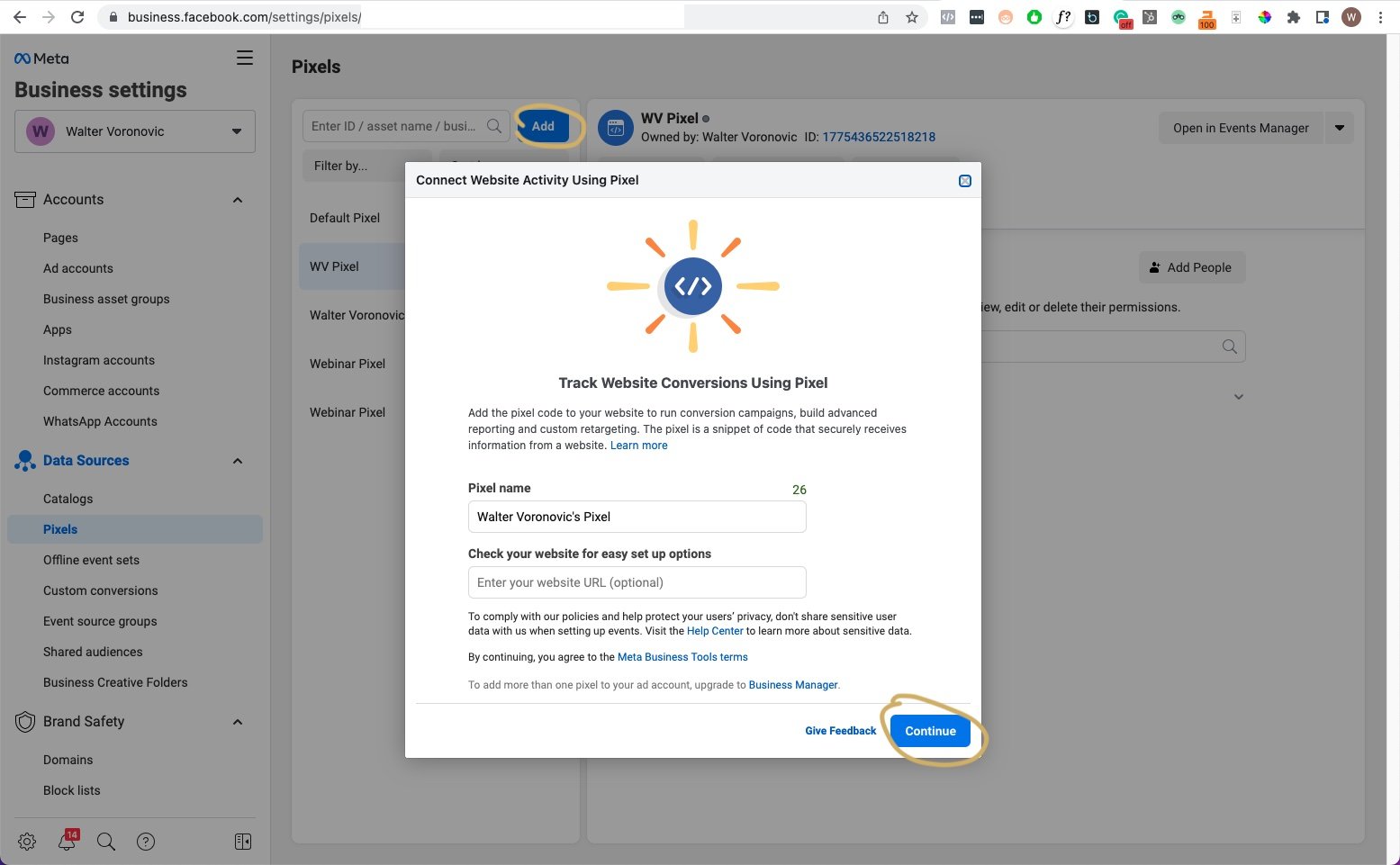This screenshot has width=1400, height=865.
Task: Open notifications bell with 14 badge
Action: 67,842
